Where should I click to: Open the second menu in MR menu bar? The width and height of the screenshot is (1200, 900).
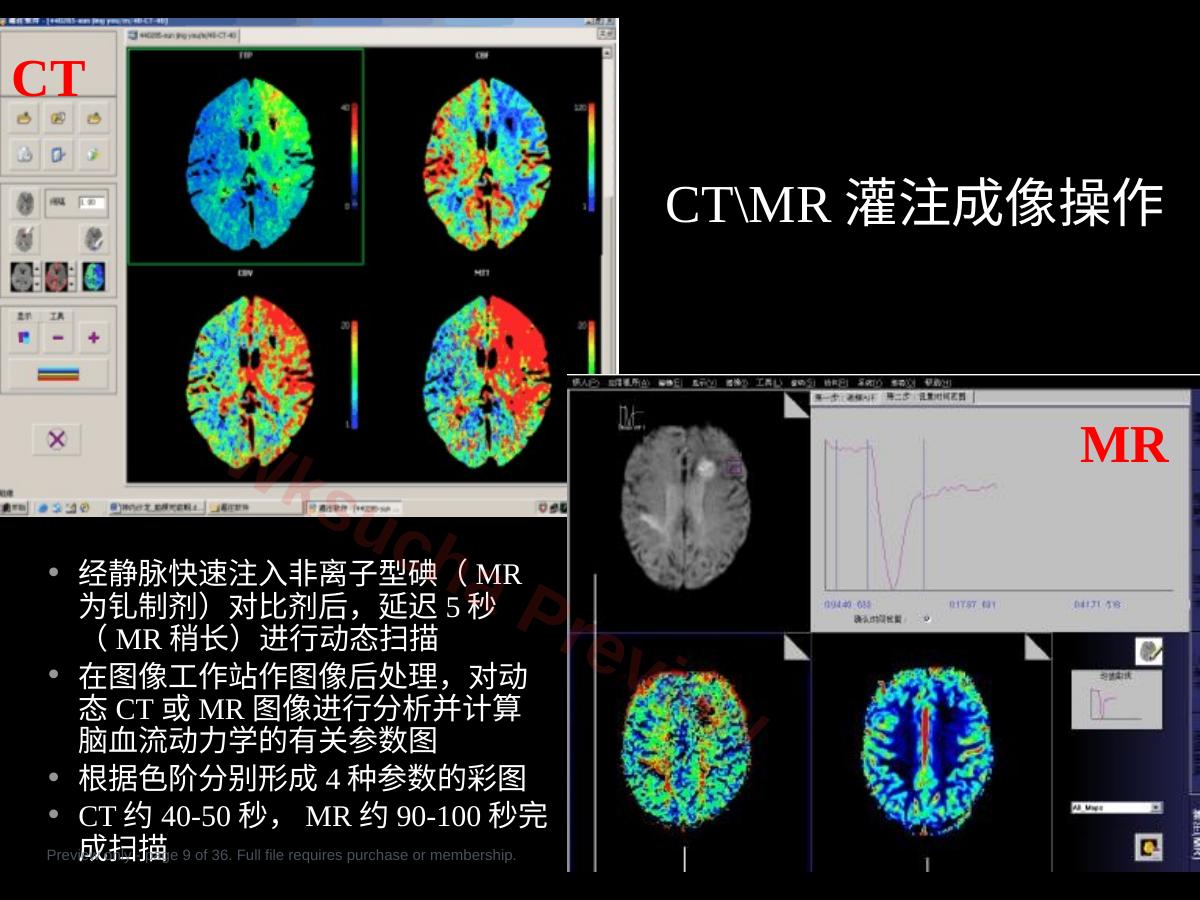(x=629, y=383)
